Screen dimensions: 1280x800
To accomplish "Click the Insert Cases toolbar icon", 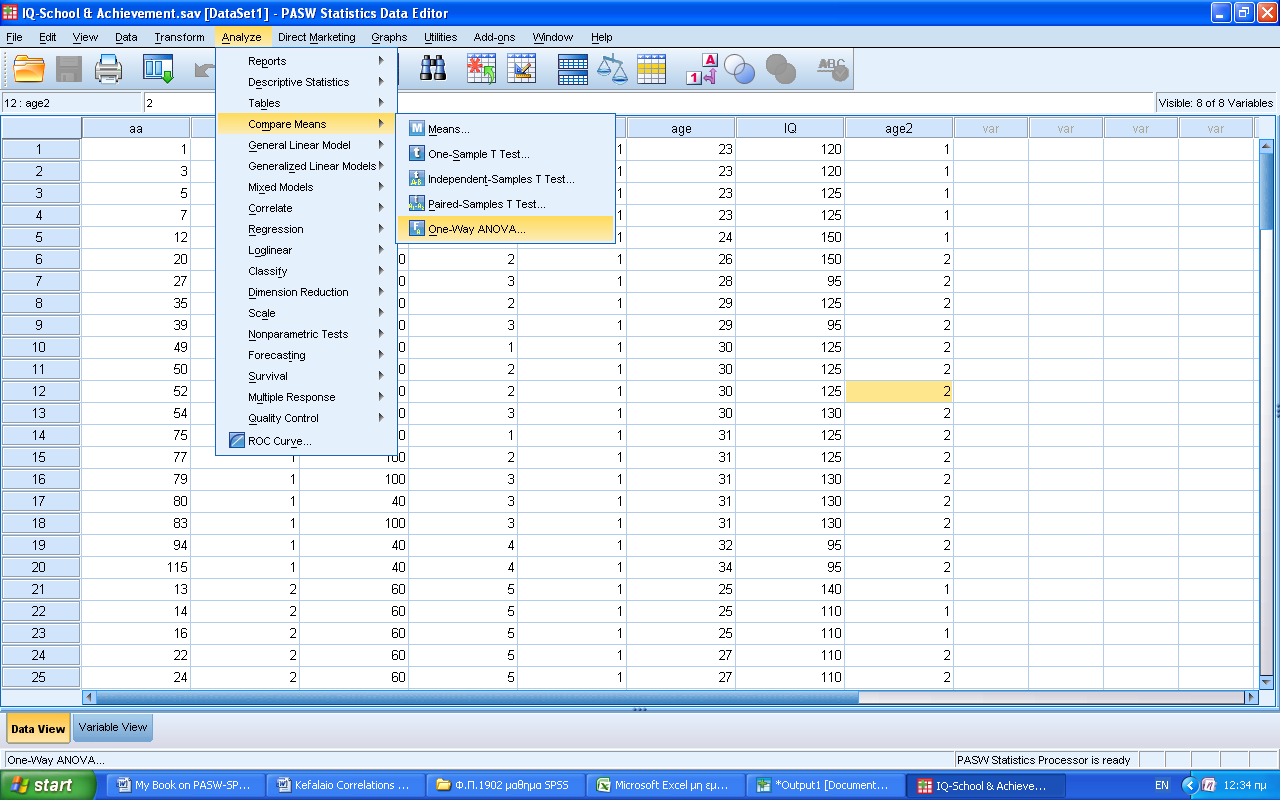I will (481, 68).
